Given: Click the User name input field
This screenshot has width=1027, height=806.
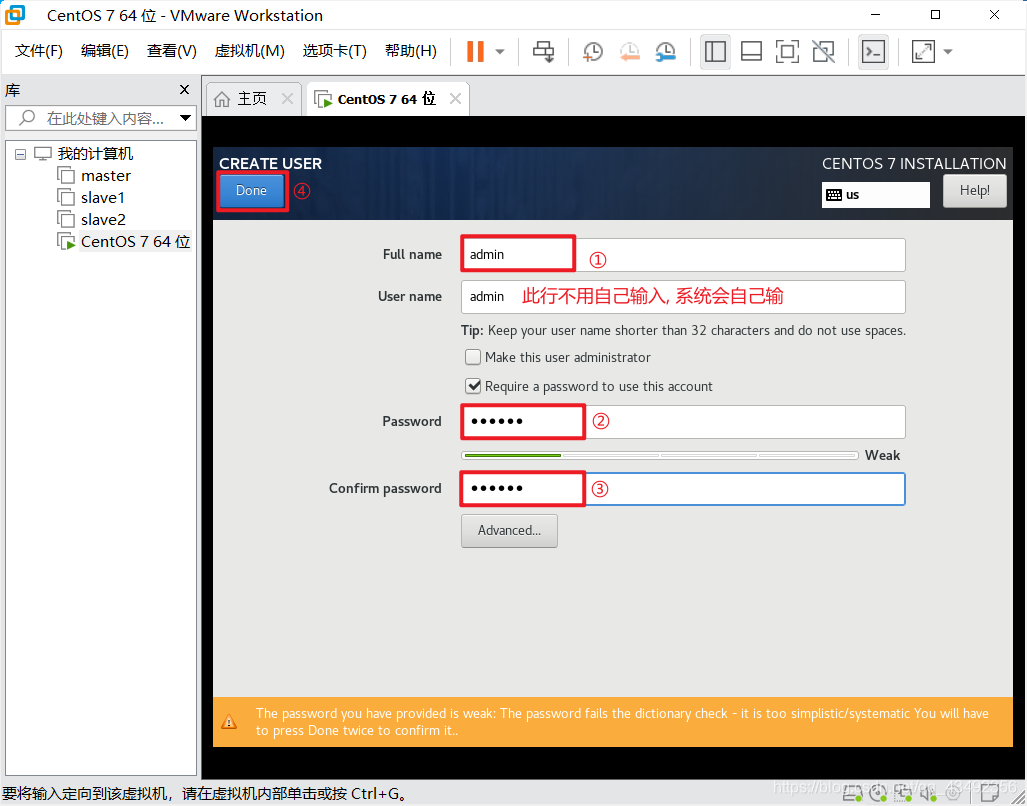Looking at the screenshot, I should click(683, 297).
